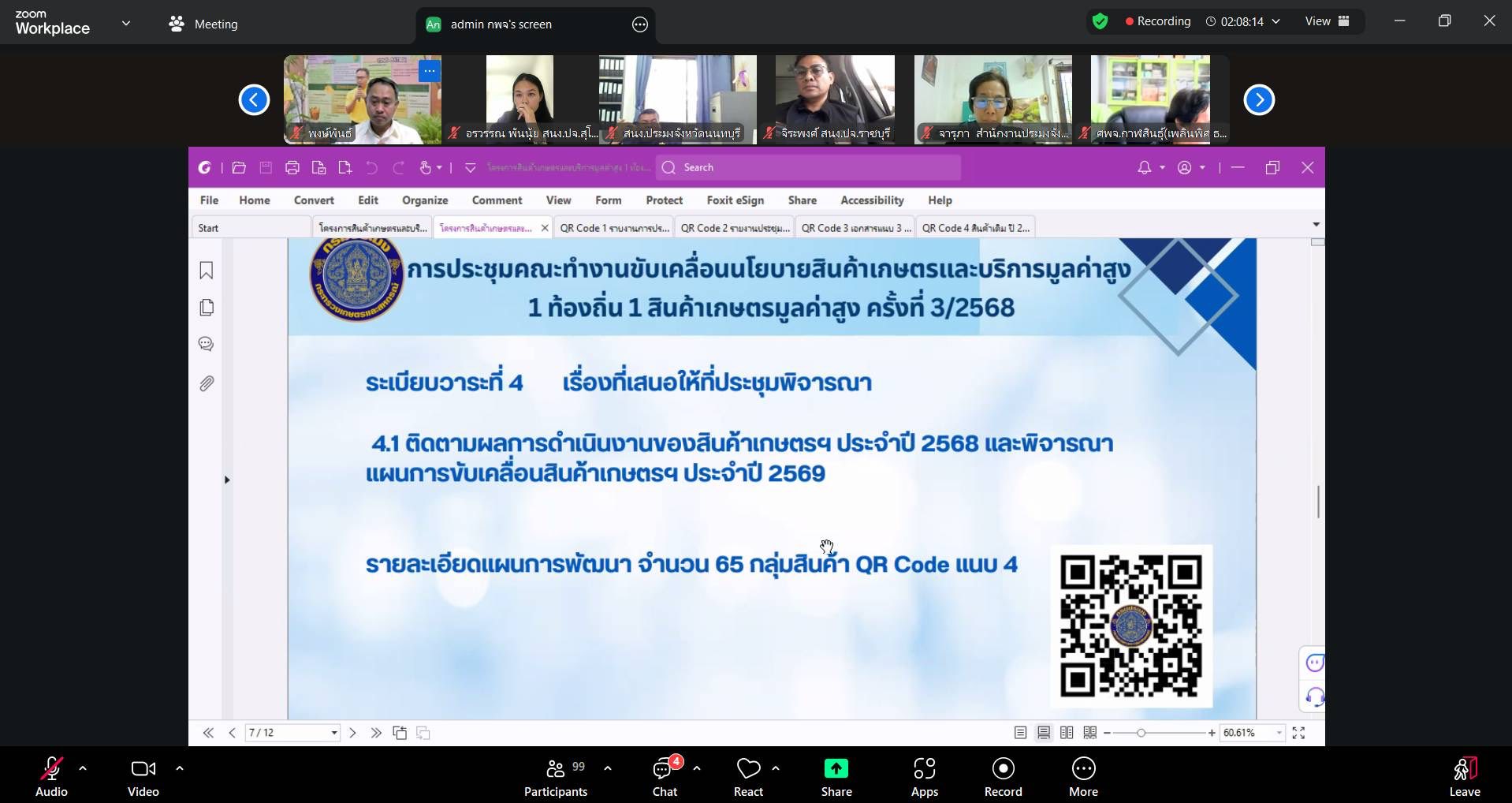Image resolution: width=1512 pixels, height=803 pixels.
Task: Open the Print icon in the toolbar
Action: (x=292, y=167)
